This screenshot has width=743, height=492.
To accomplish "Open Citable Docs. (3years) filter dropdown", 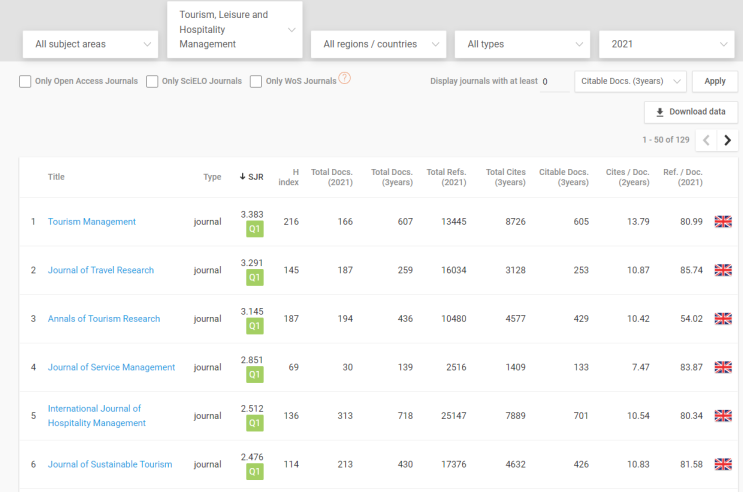I will point(630,81).
